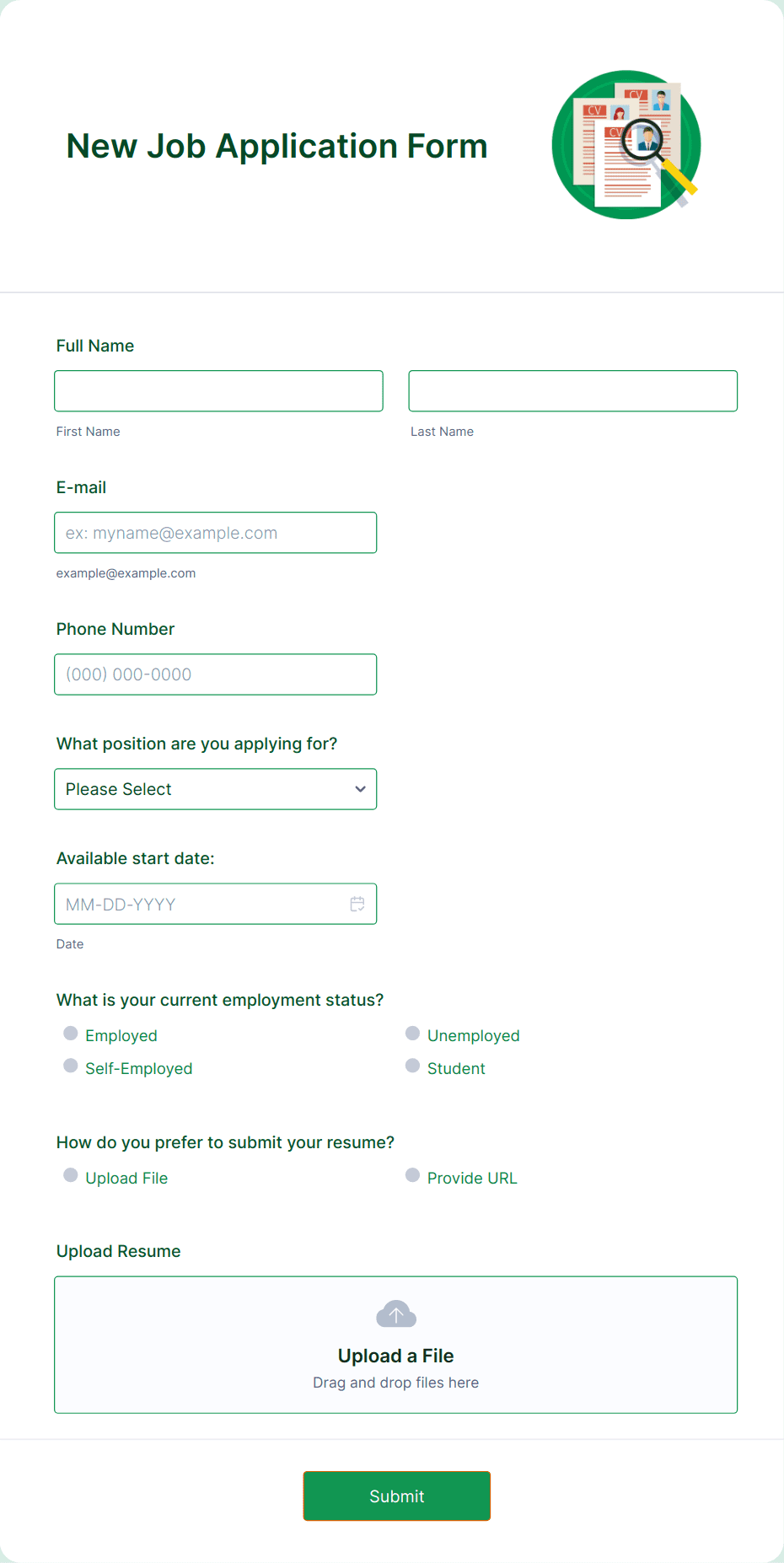Open the position selection dropdown
Image resolution: width=784 pixels, height=1563 pixels.
point(215,789)
